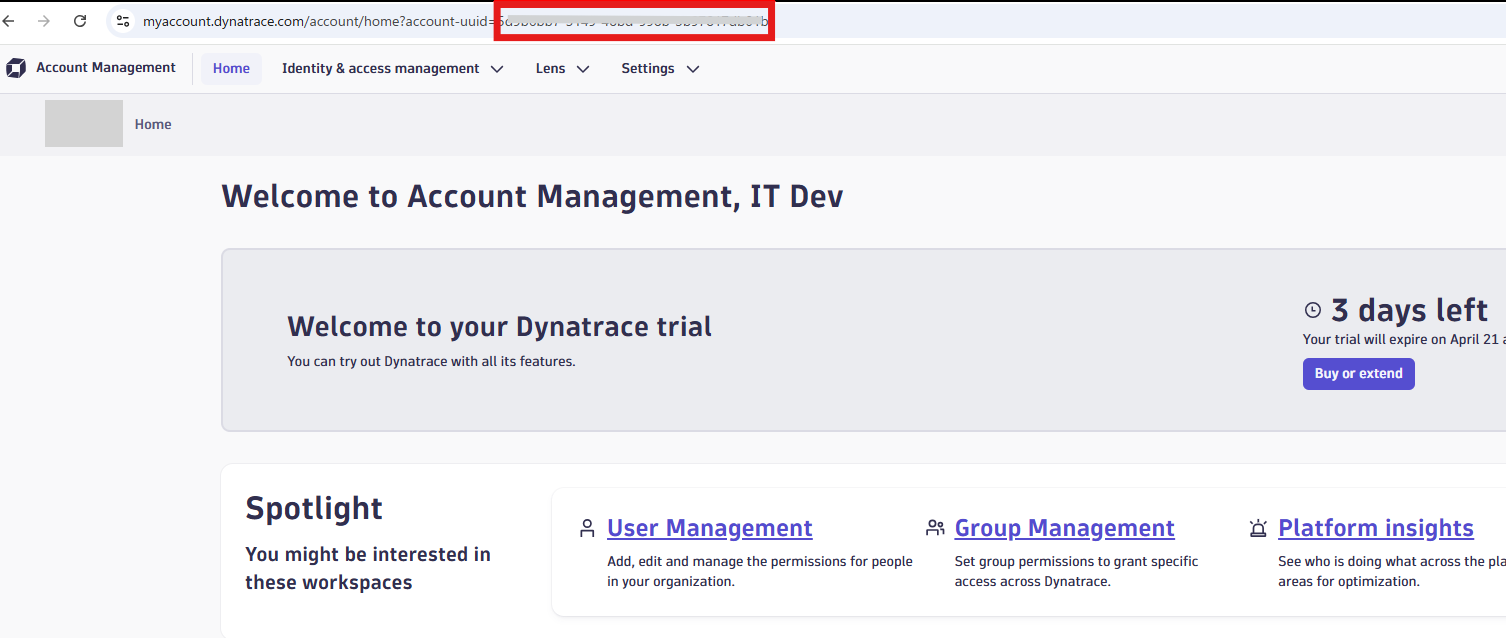
Task: Click 'You might be interested in these workspaces'
Action: 368,568
